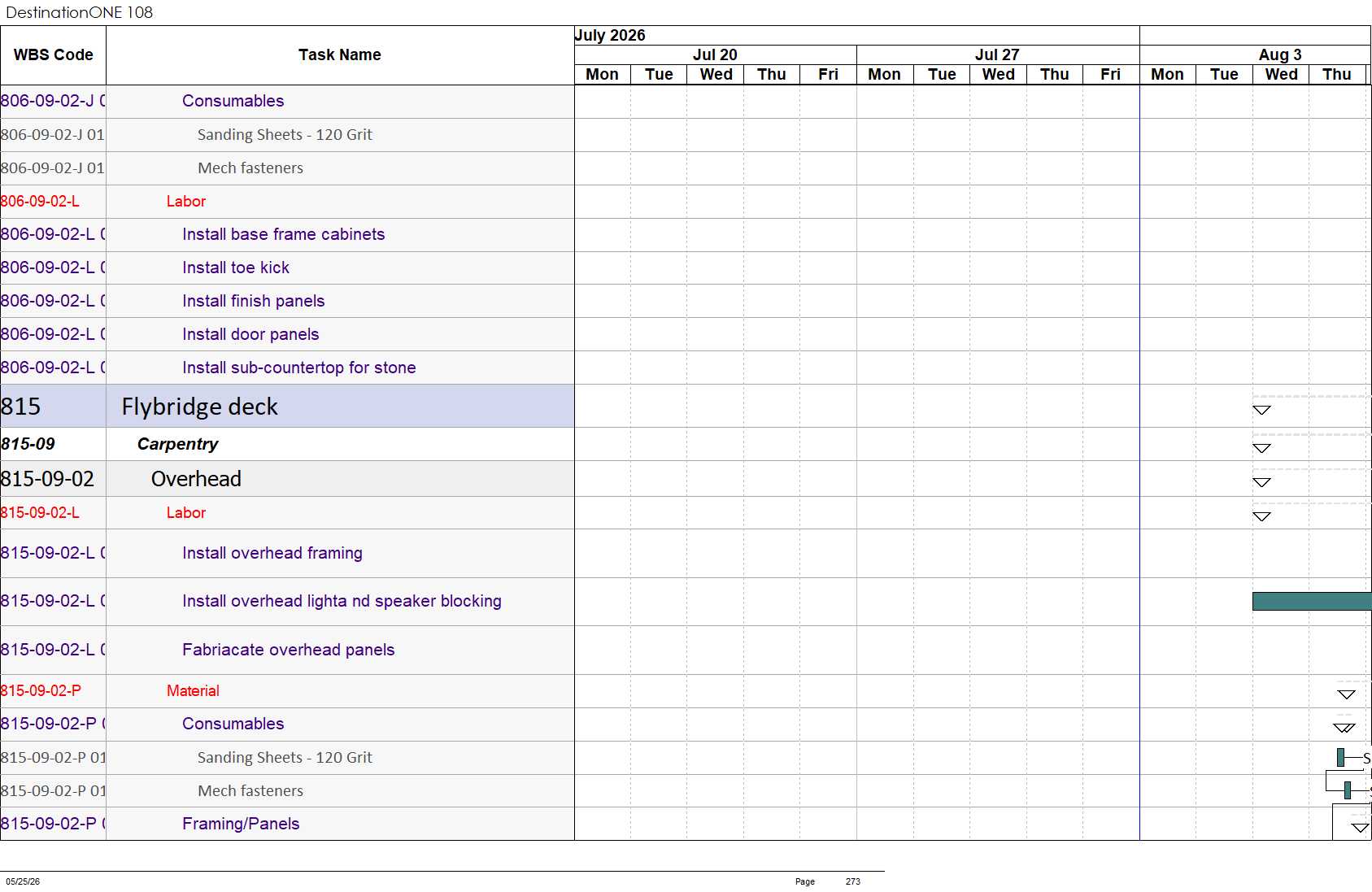Select the 815 Sanding Sheets Gantt bar
Viewport: 1372px width, 892px height.
1340,758
